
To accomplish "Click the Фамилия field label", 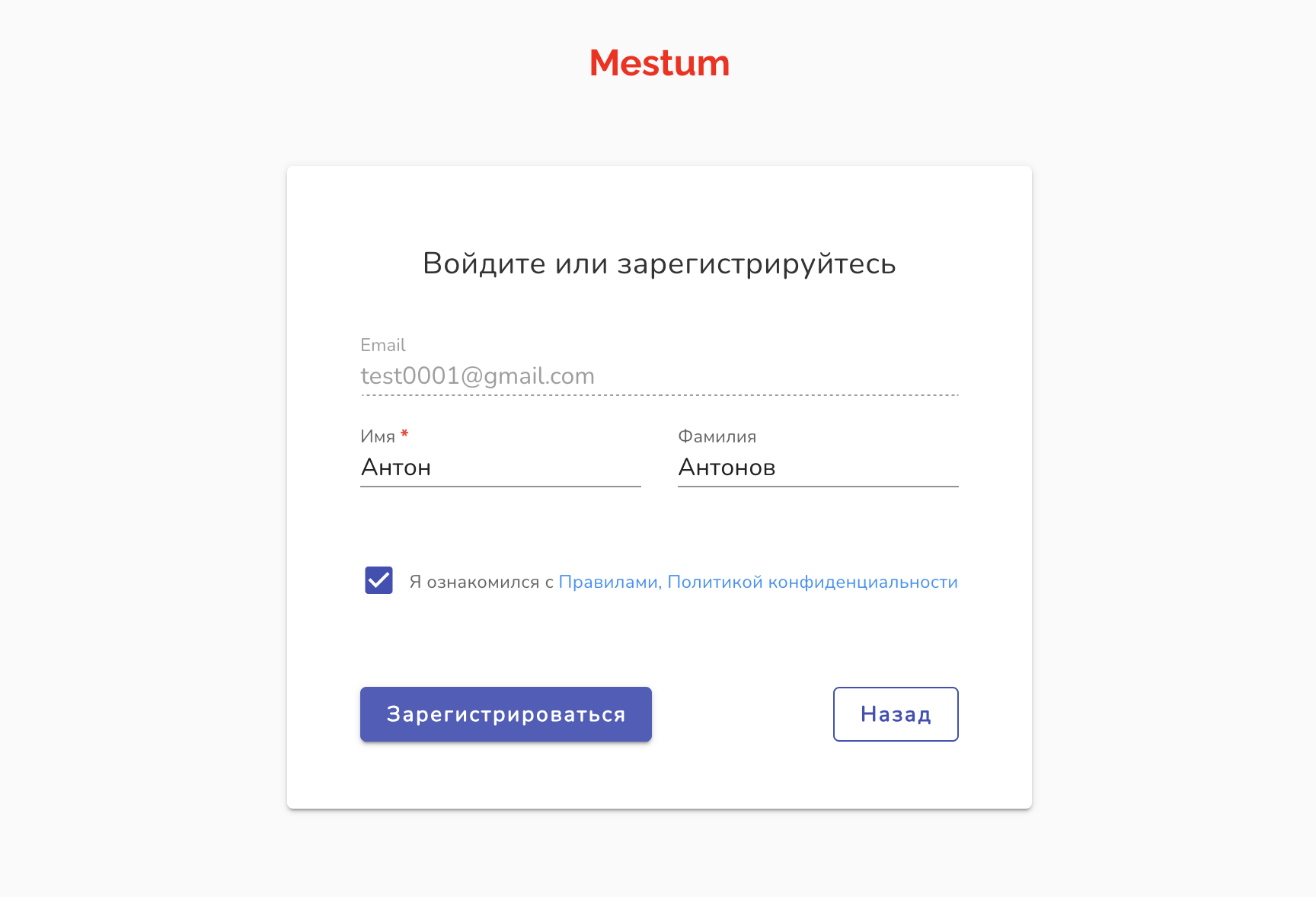I will (717, 437).
